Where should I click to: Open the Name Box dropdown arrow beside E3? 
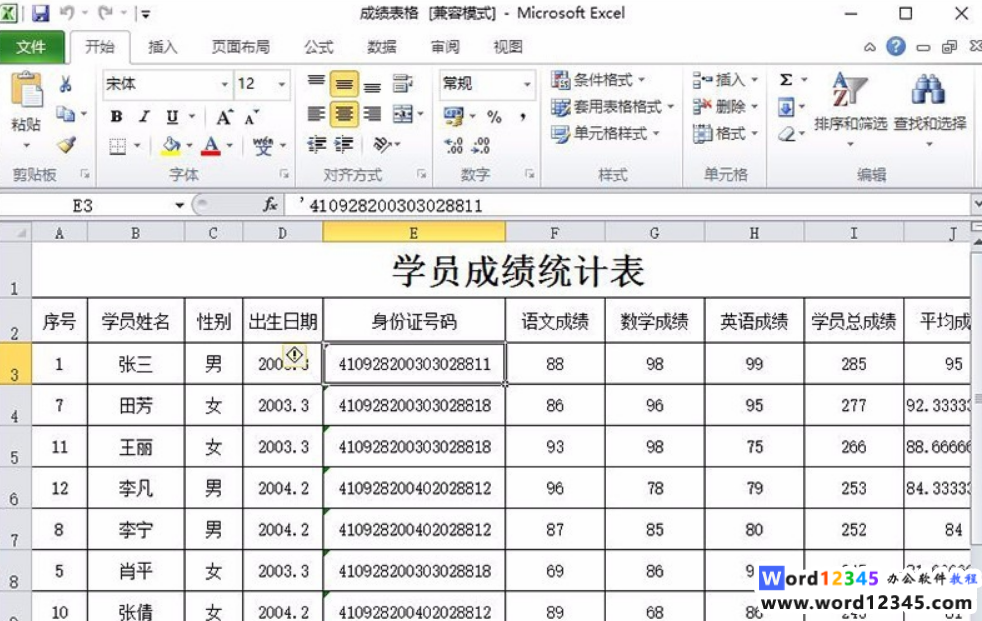pos(179,205)
